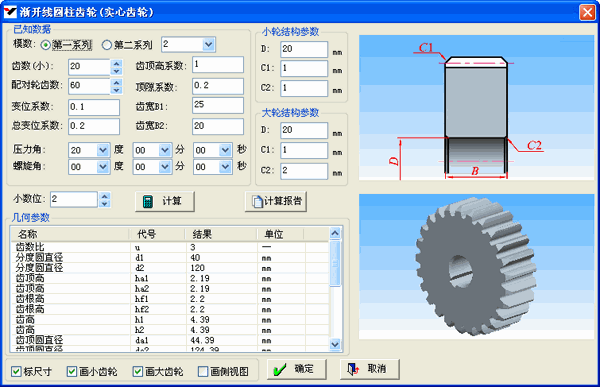Image resolution: width=600 pixels, height=387 pixels.
Task: Increase 小数位 with up stepper arrow
Action: 104,196
